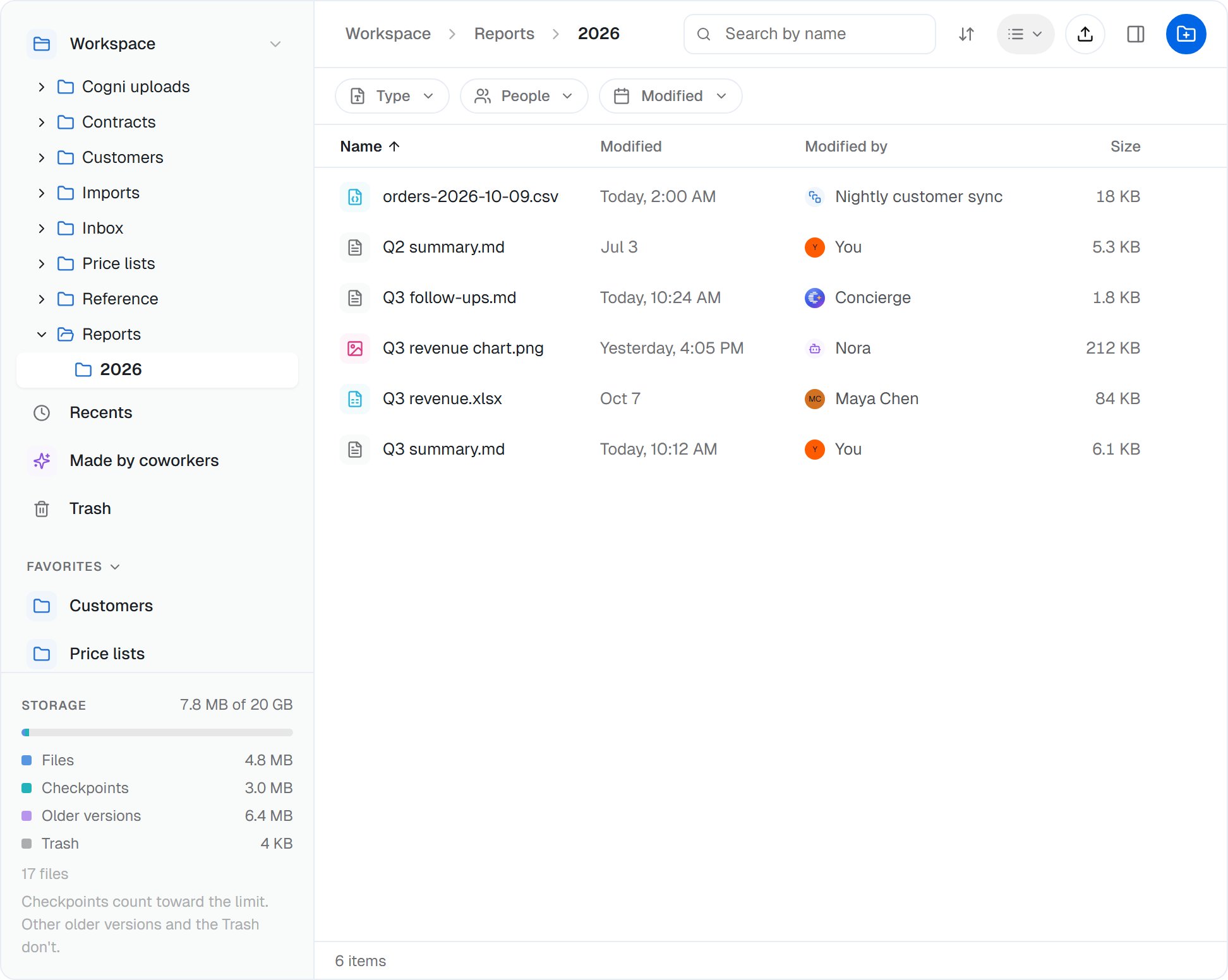This screenshot has height=980, width=1228.
Task: Click the teal Checkpoints color swatch
Action: pos(27,788)
